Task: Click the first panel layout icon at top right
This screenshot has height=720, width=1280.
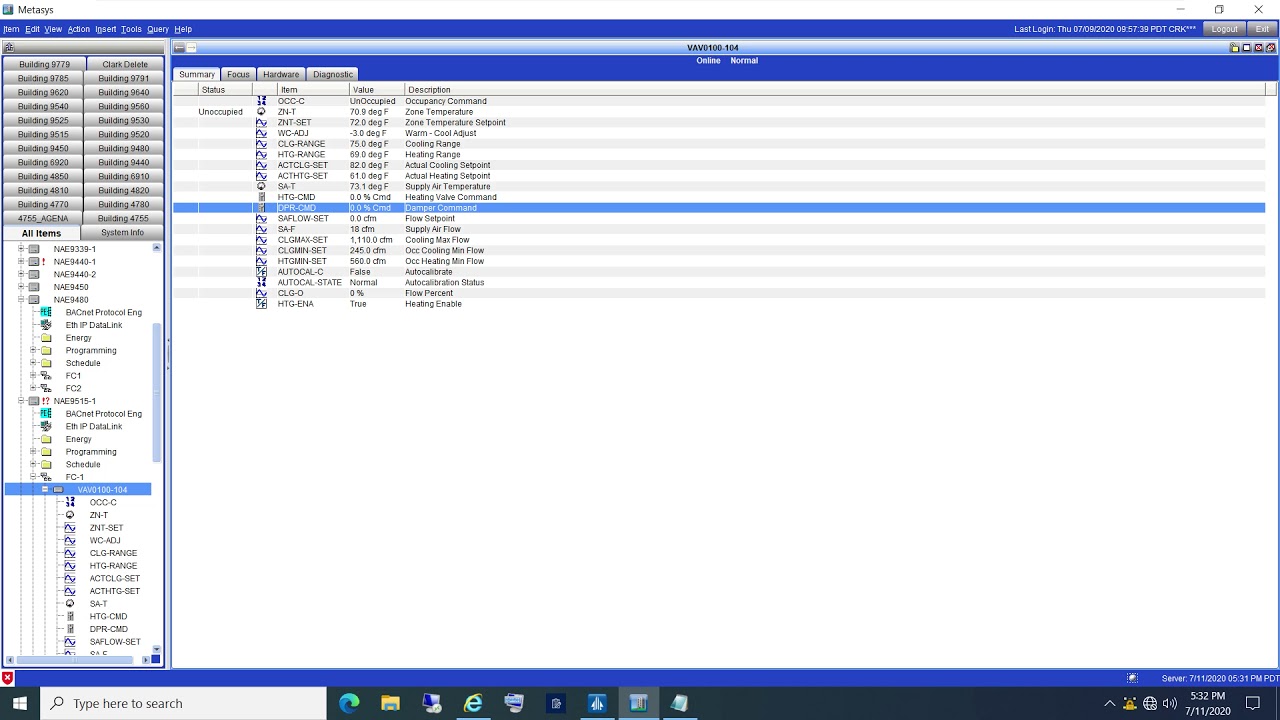Action: pos(1235,47)
